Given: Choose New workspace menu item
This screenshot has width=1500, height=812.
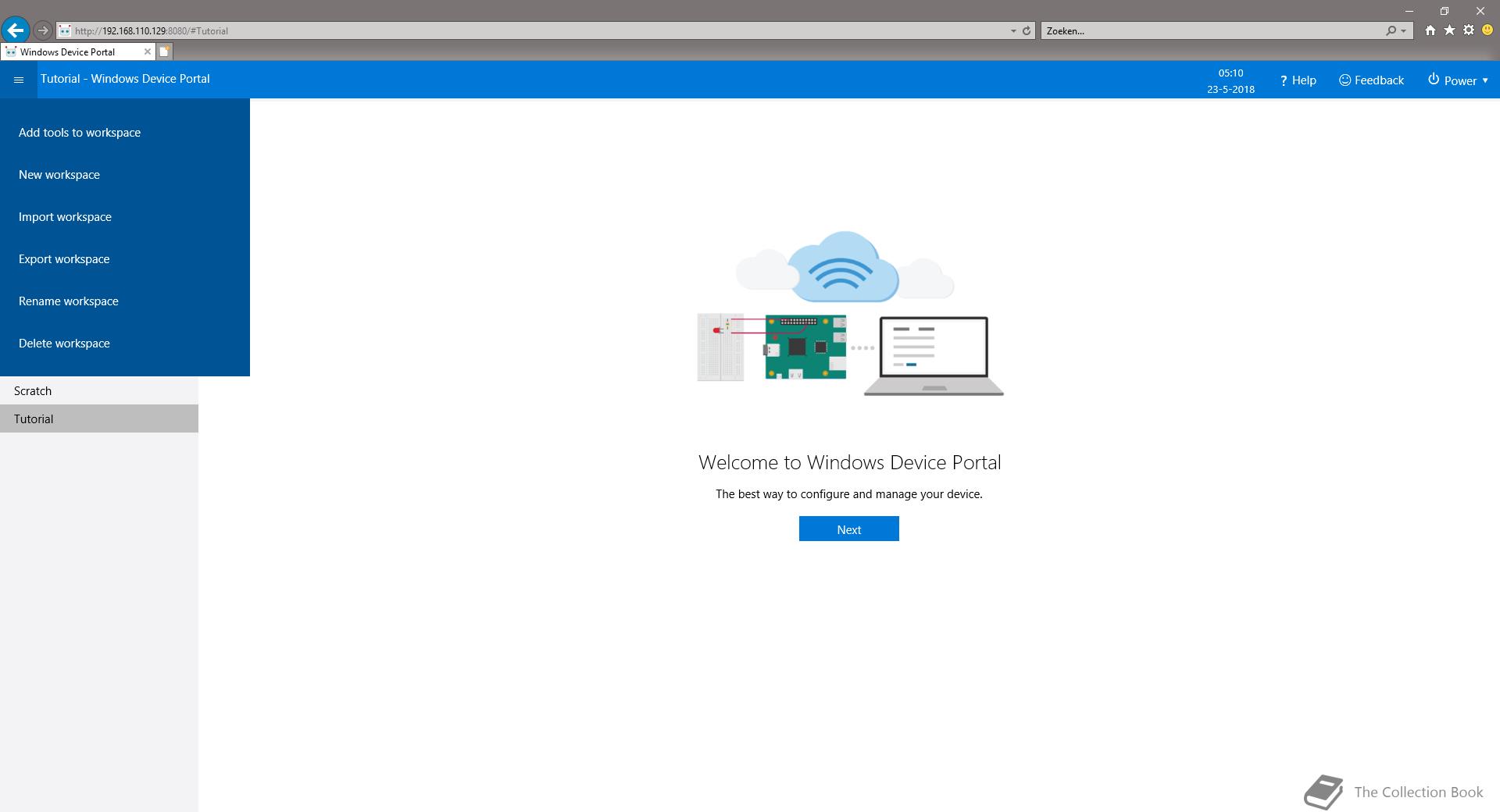Looking at the screenshot, I should click(x=125, y=174).
